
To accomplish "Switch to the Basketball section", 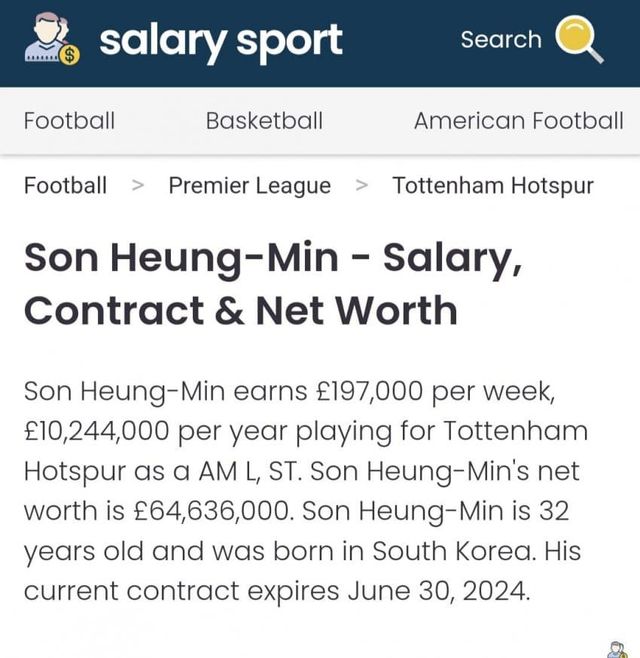I will (x=264, y=121).
